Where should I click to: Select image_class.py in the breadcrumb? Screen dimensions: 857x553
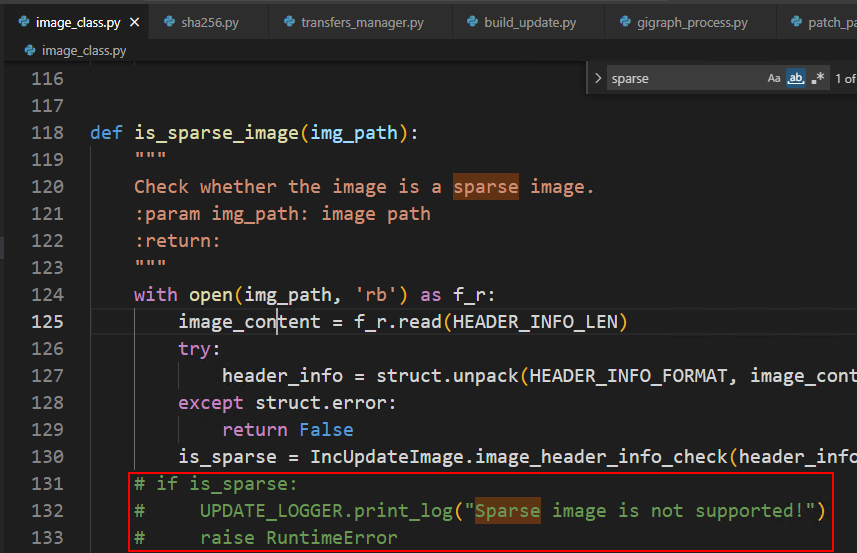(x=84, y=51)
